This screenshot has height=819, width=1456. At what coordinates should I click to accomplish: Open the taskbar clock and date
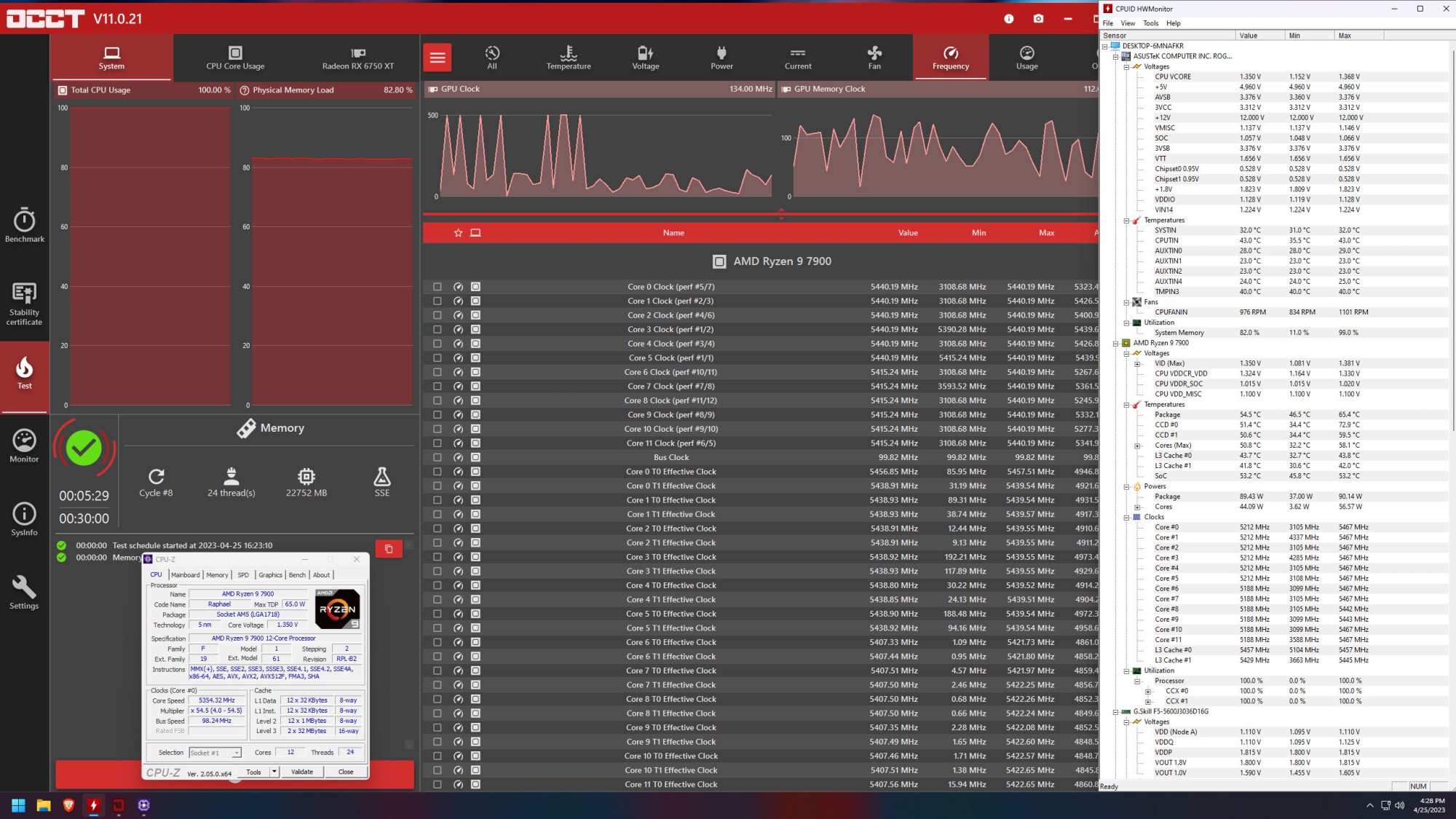tap(1428, 805)
